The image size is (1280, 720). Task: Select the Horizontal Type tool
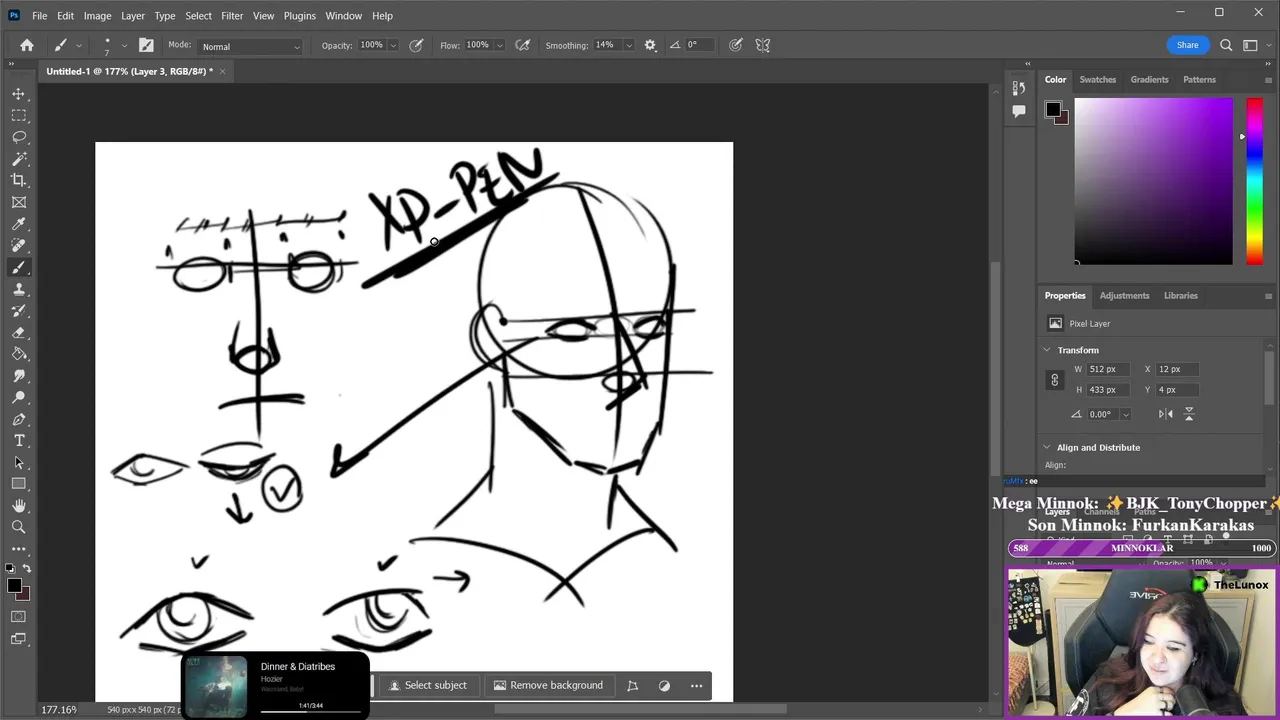click(x=19, y=441)
